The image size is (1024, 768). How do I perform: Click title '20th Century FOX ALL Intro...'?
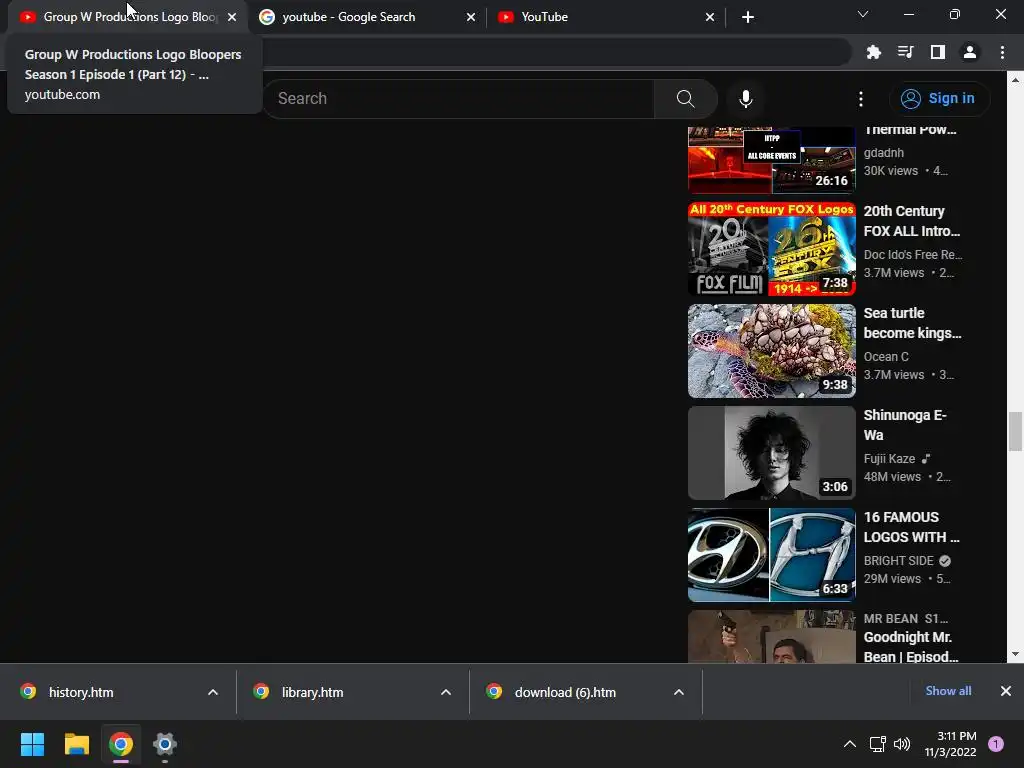(x=912, y=221)
